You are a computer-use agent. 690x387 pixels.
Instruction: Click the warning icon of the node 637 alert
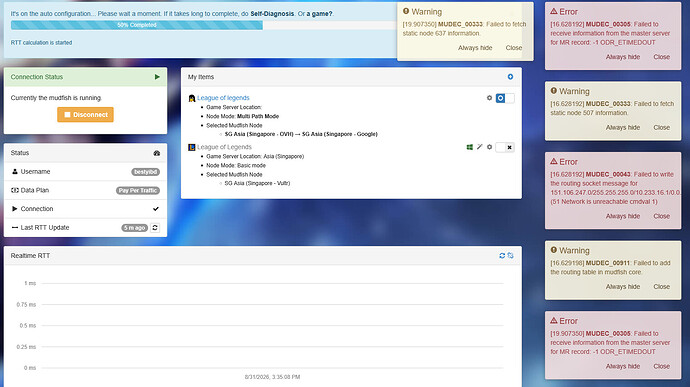point(406,11)
